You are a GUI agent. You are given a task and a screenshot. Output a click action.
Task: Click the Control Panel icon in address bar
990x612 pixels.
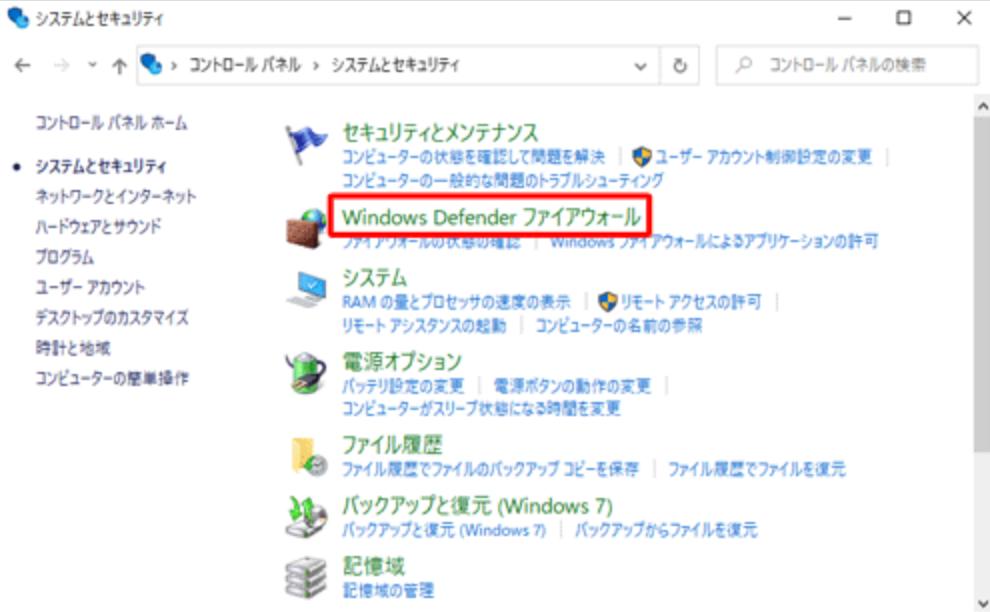pos(152,64)
